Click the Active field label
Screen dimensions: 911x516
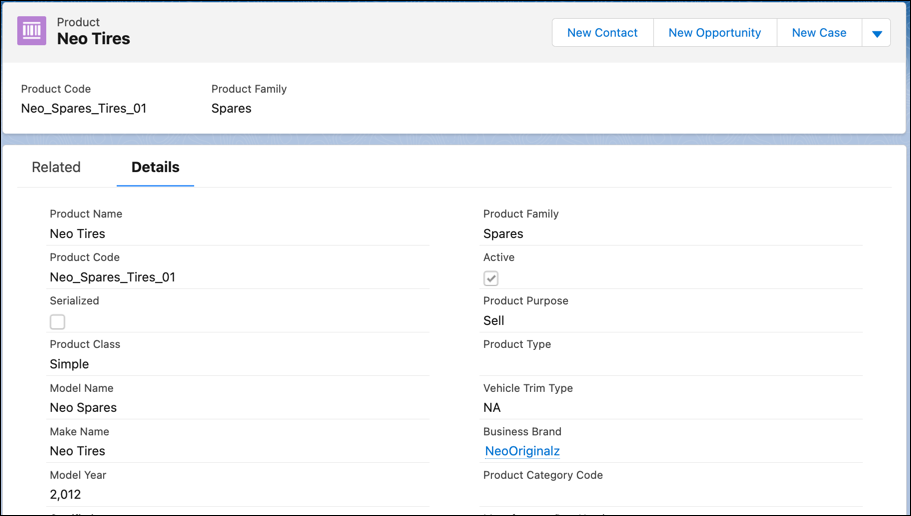pyautogui.click(x=499, y=257)
